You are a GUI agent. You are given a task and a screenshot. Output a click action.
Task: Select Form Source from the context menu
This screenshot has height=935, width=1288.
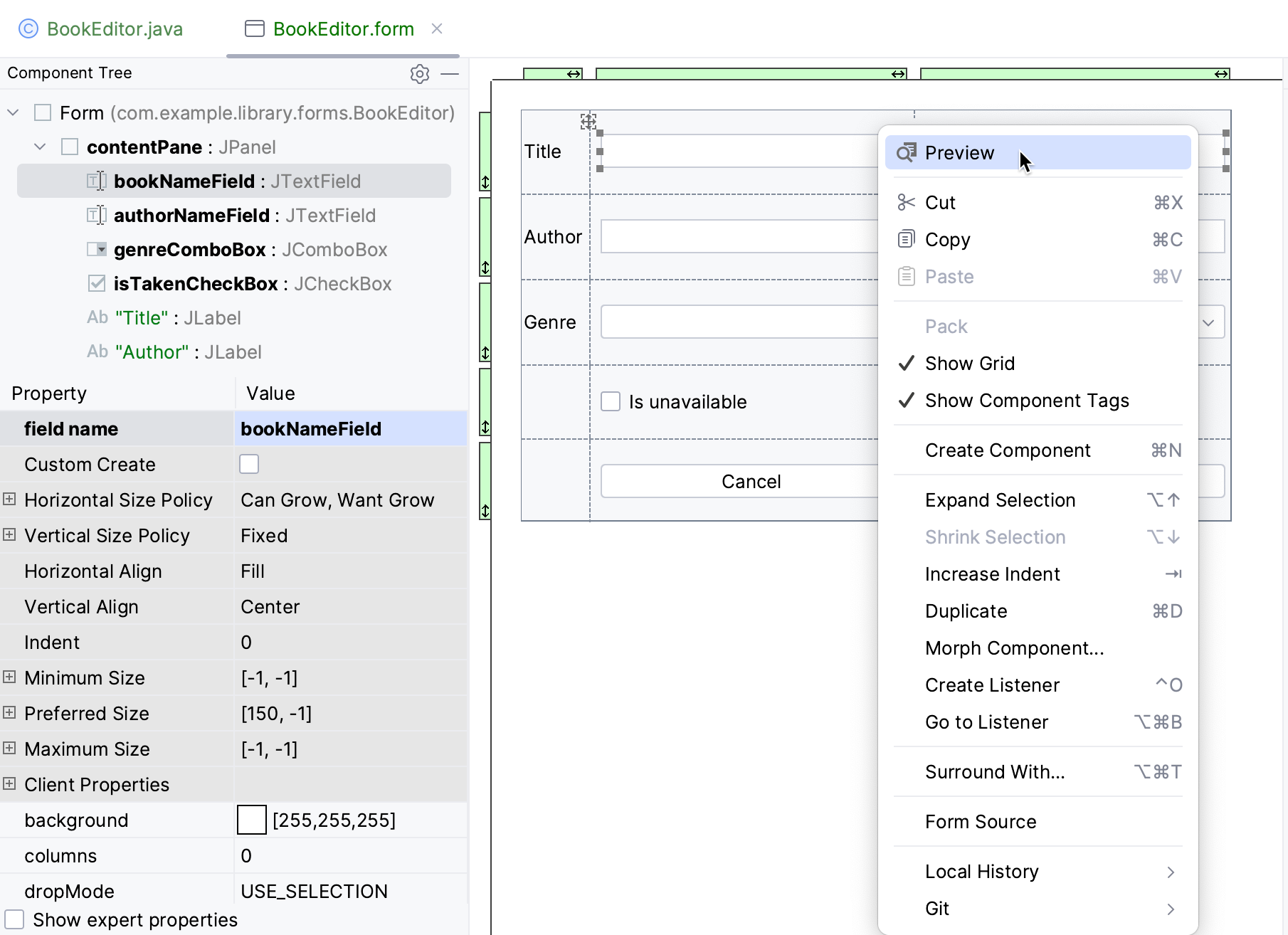tap(981, 821)
